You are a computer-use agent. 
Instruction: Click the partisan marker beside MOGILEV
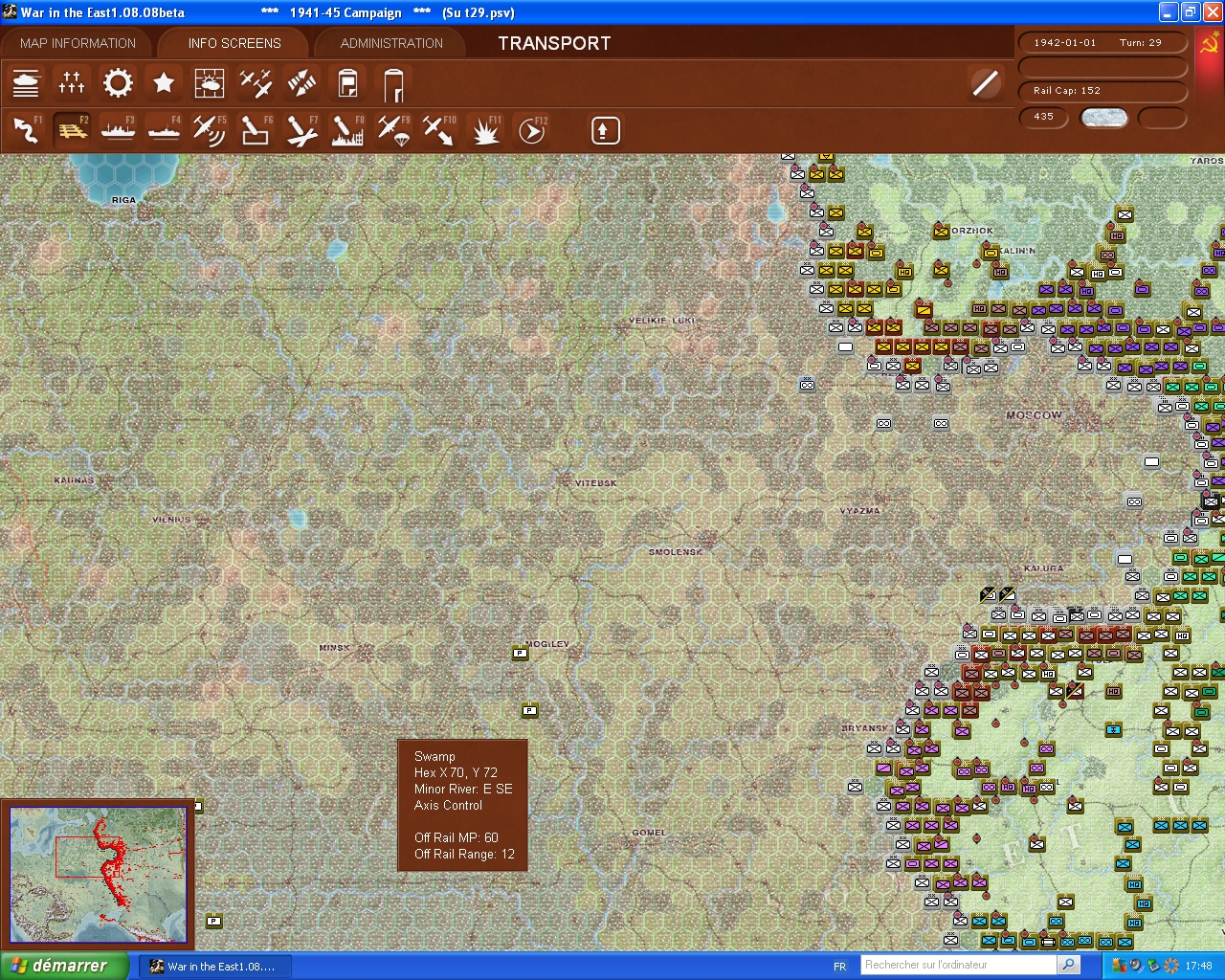521,654
